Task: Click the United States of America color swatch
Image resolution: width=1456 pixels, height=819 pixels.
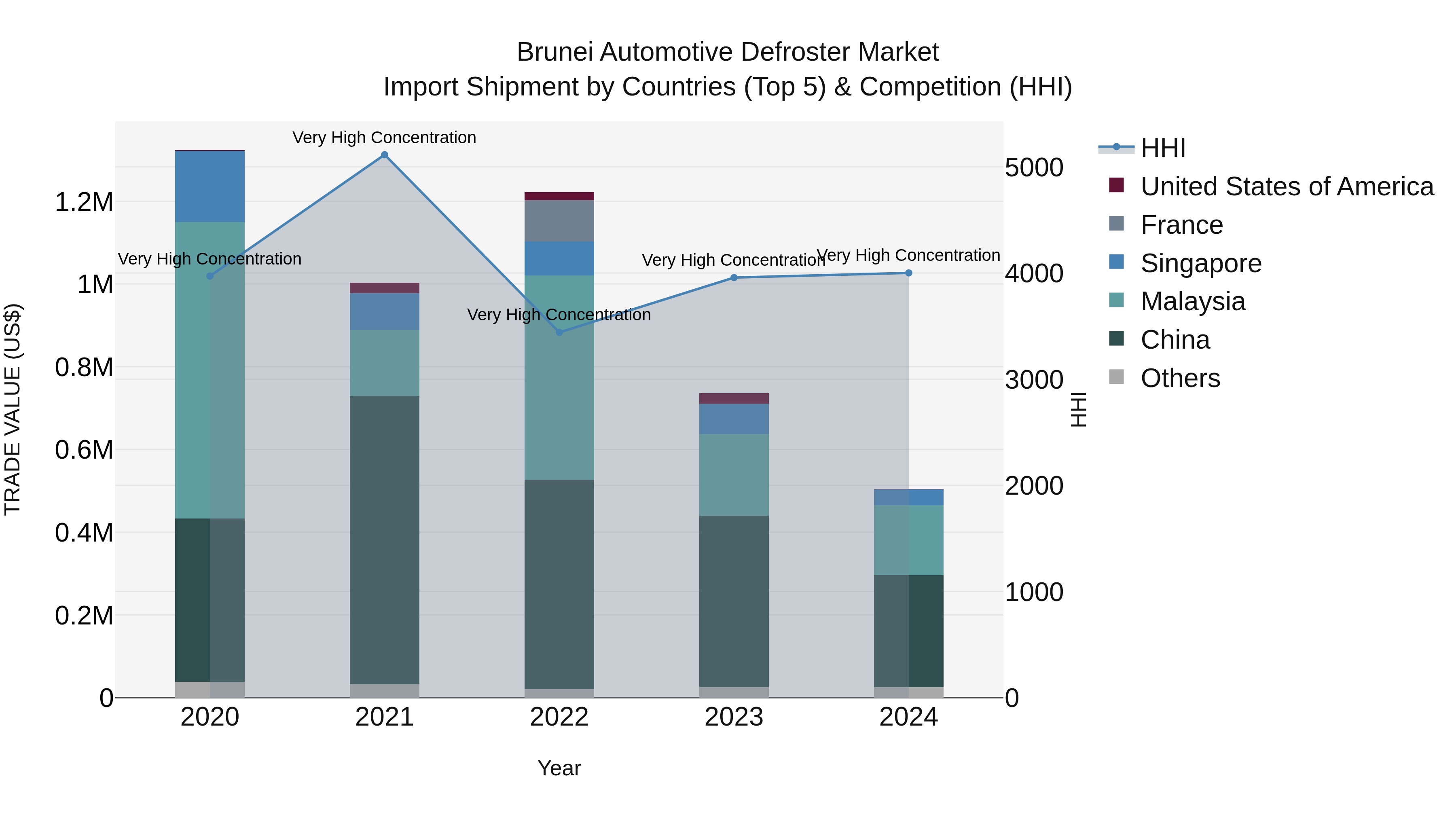Action: point(1116,185)
